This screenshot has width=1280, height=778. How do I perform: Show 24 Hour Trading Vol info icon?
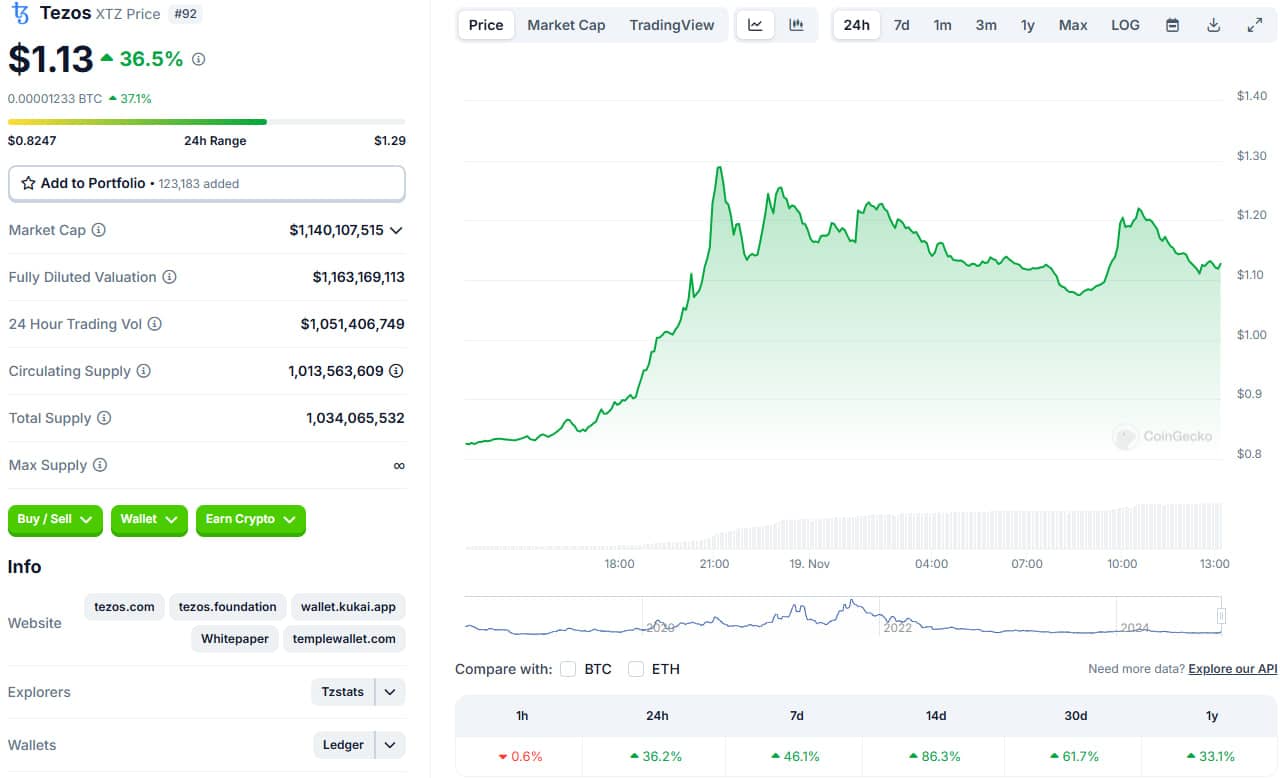tap(154, 324)
